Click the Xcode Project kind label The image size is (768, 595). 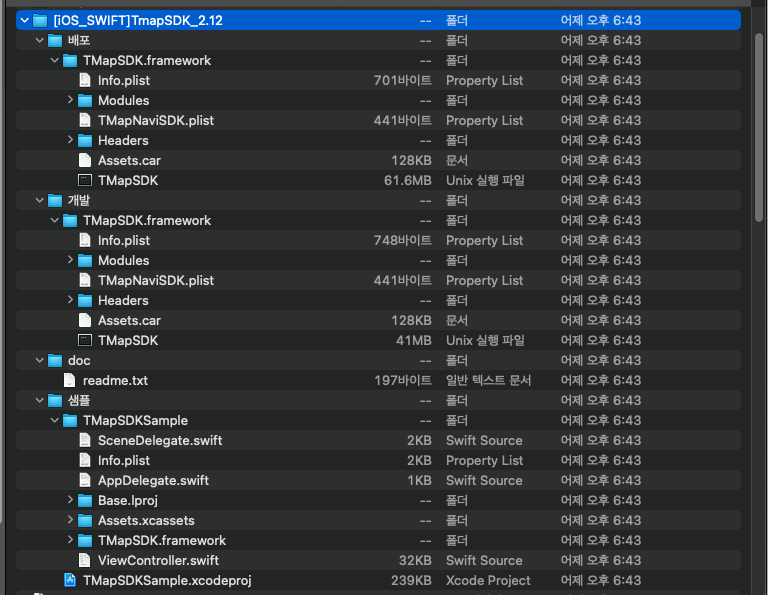click(488, 580)
